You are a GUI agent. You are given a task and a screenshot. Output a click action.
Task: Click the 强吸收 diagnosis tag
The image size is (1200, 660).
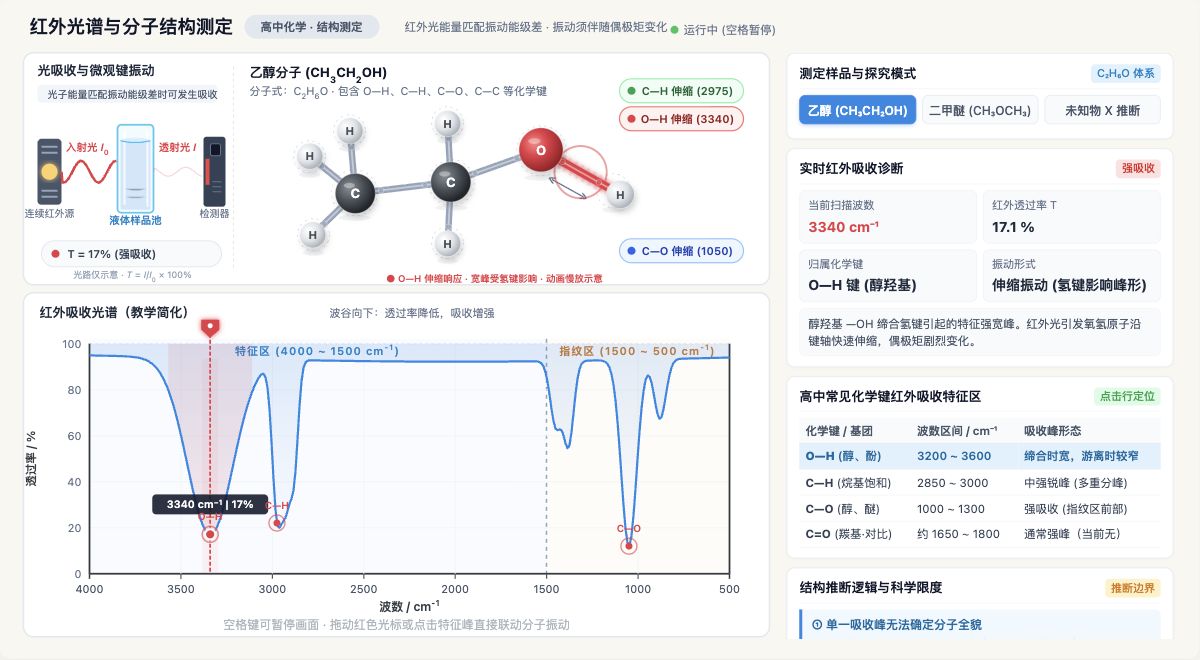1138,169
